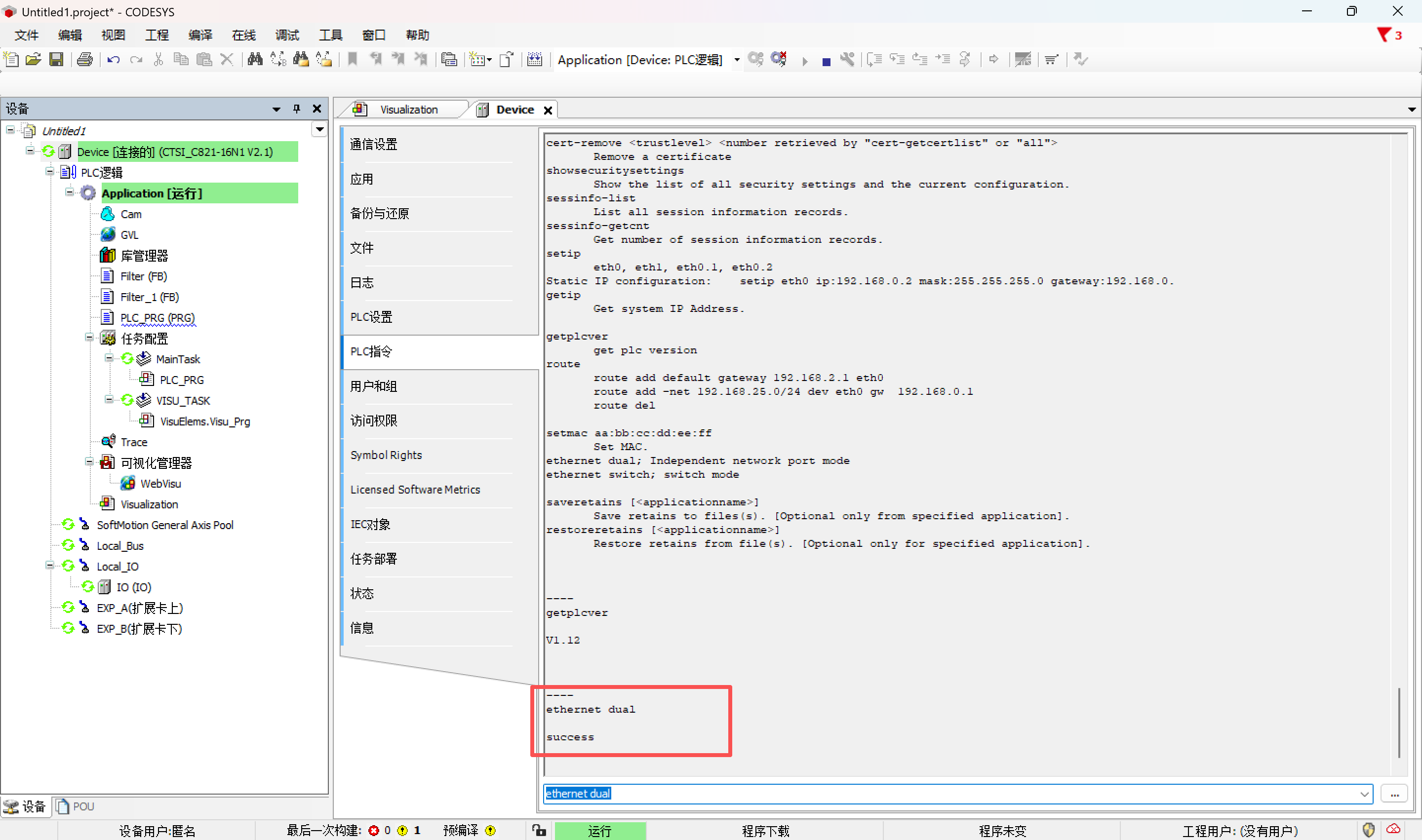The image size is (1422, 840).
Task: Click the status bar icon before 运行
Action: pyautogui.click(x=539, y=831)
